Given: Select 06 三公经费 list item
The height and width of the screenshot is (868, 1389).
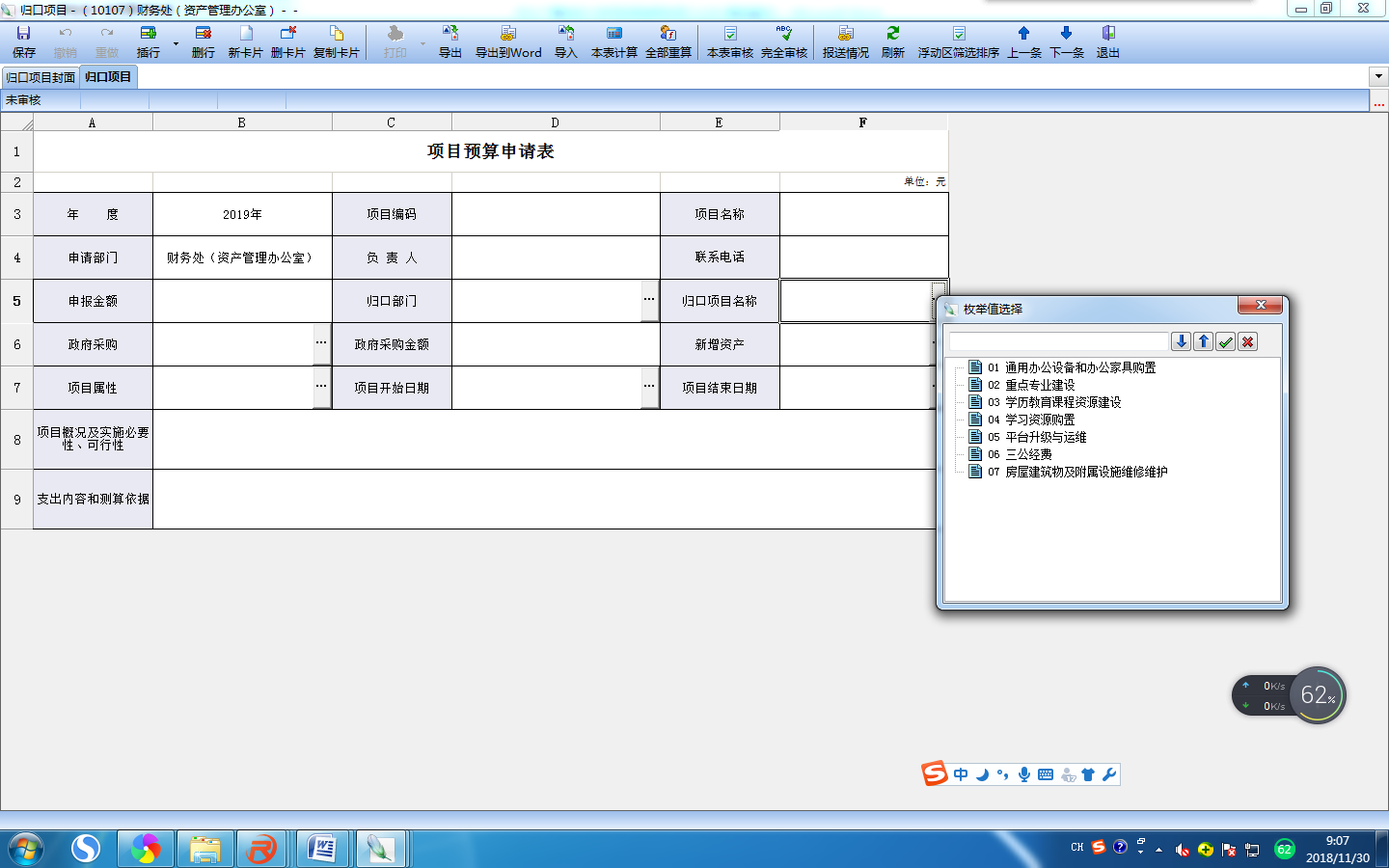Looking at the screenshot, I should [x=1027, y=454].
